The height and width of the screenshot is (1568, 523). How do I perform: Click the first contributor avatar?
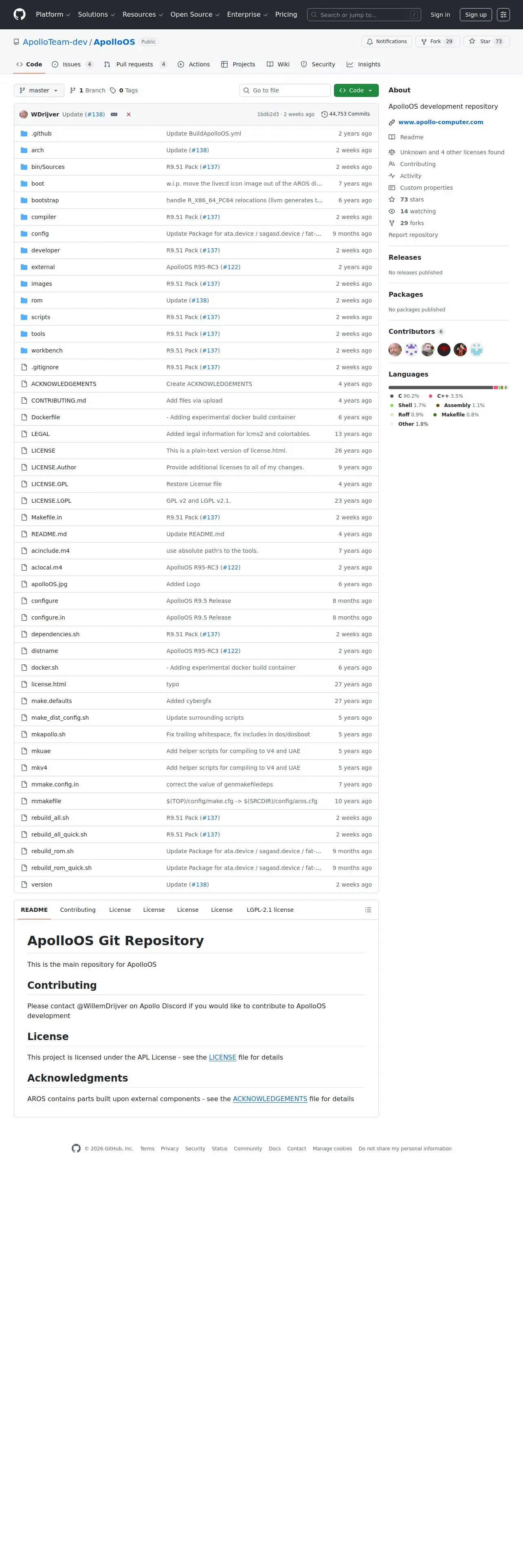tap(395, 349)
